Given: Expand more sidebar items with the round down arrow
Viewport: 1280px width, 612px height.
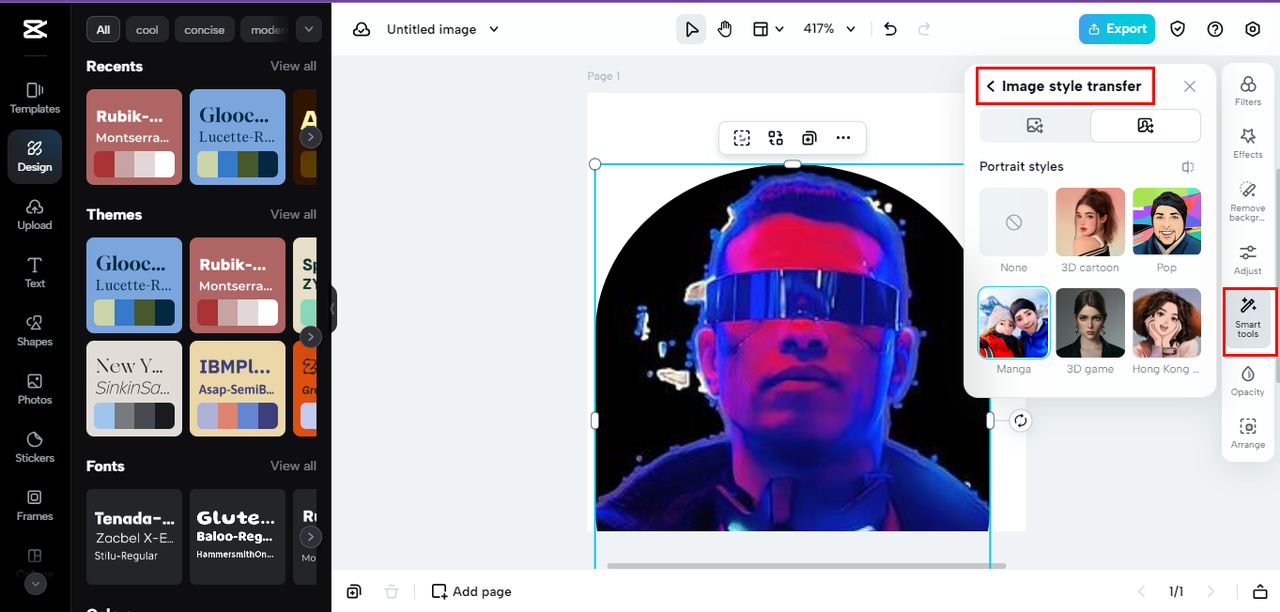Looking at the screenshot, I should [35, 584].
